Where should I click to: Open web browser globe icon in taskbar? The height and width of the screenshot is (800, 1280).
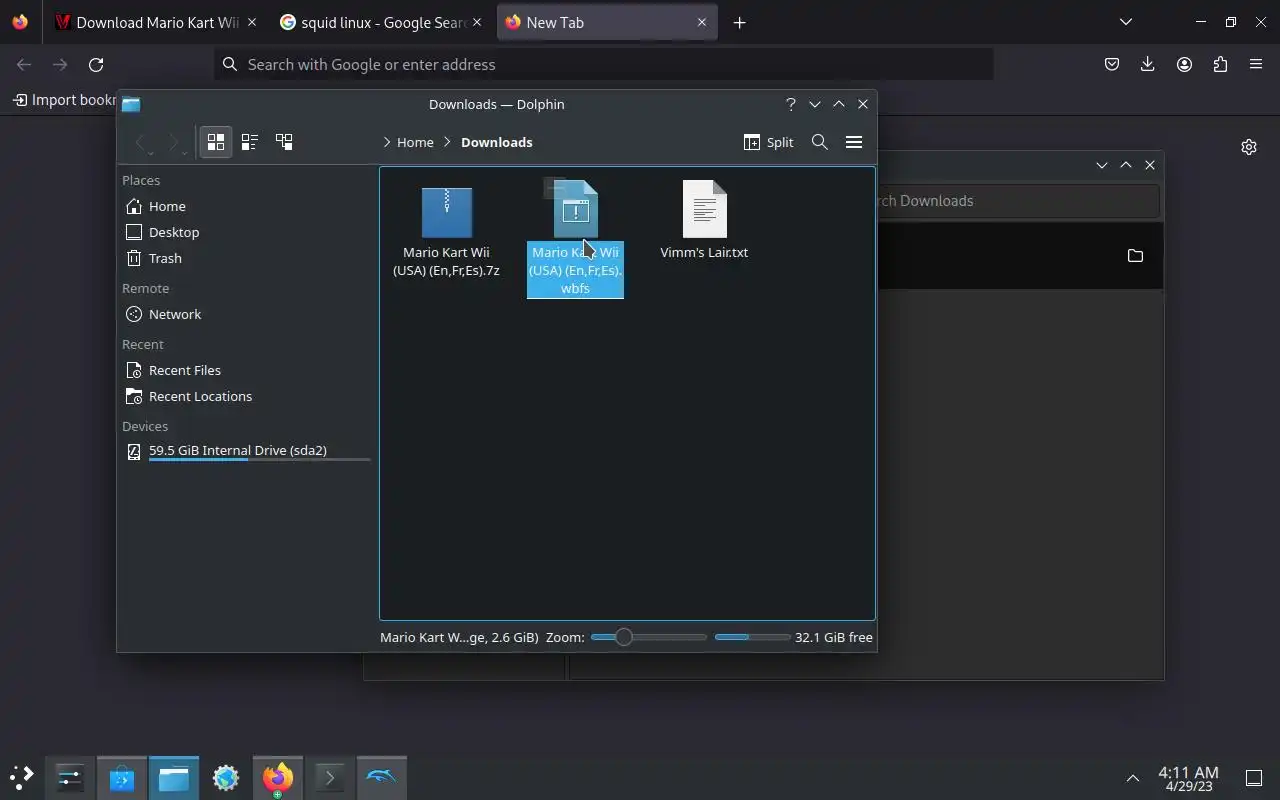point(226,777)
